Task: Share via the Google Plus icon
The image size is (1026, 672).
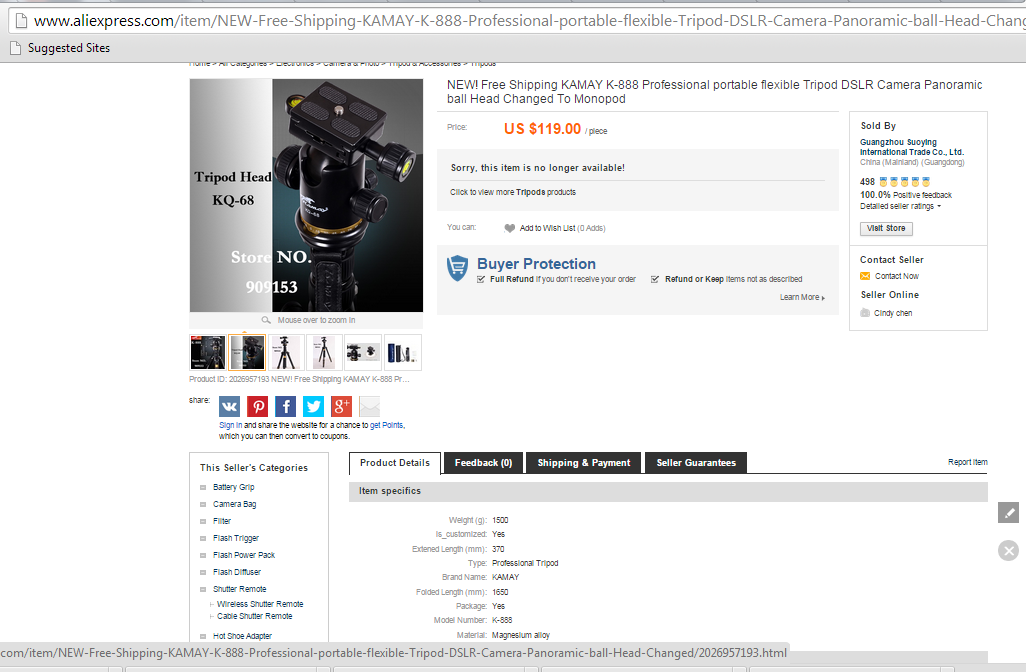Action: click(x=342, y=406)
